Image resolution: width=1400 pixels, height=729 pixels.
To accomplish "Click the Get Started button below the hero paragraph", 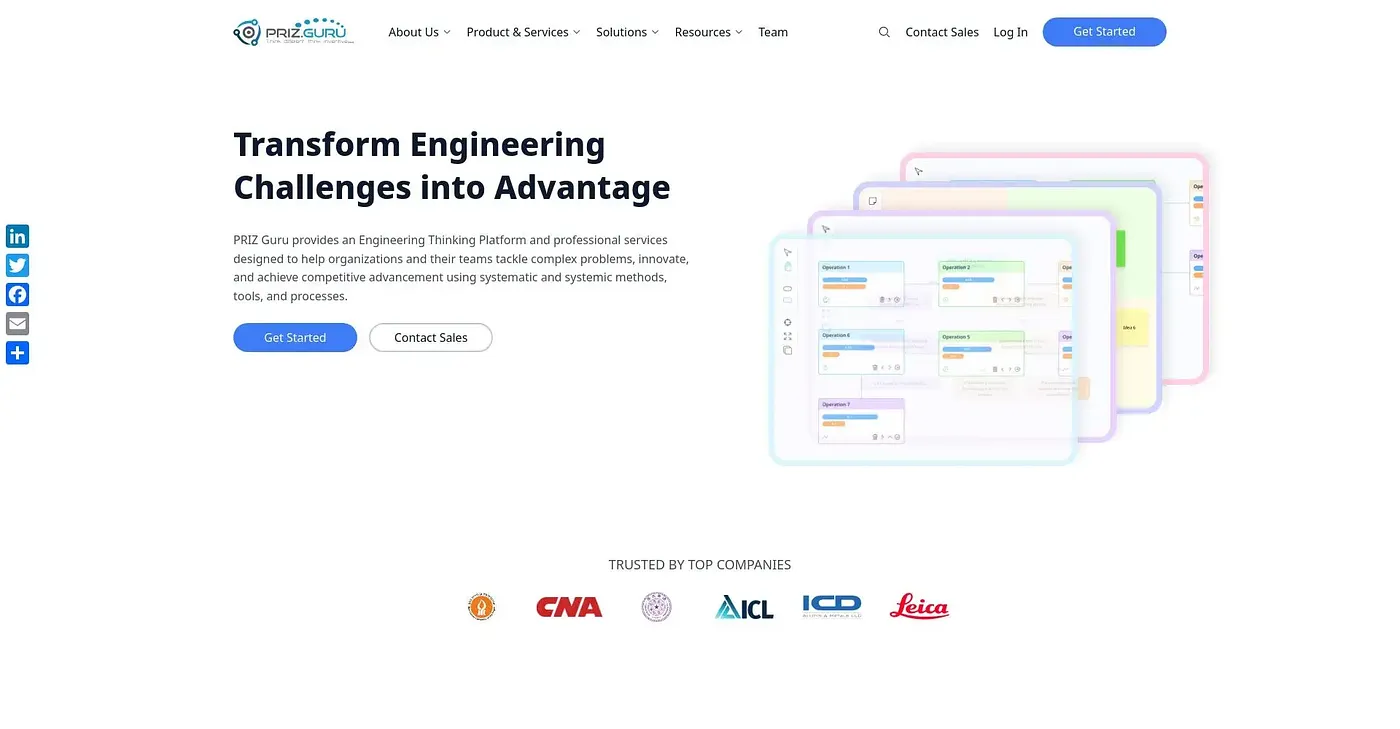I will point(295,338).
